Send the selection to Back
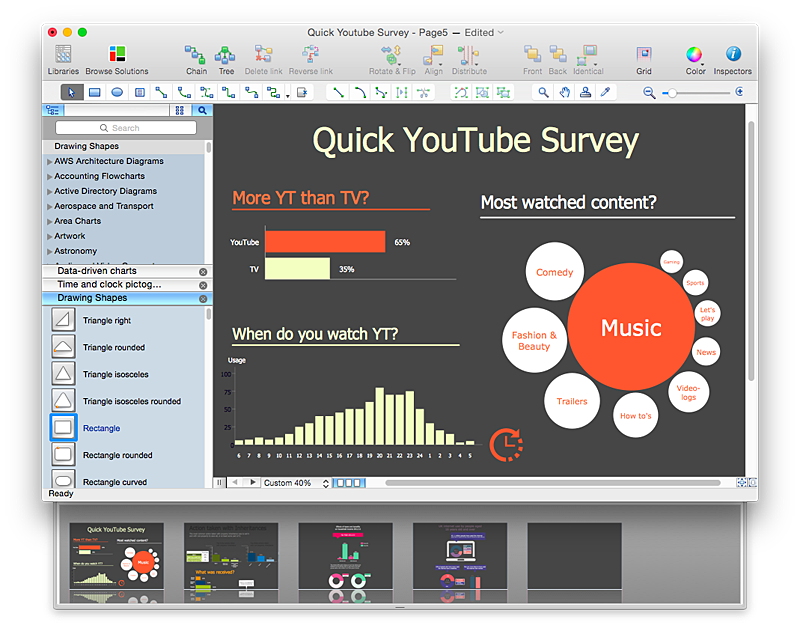 [558, 60]
